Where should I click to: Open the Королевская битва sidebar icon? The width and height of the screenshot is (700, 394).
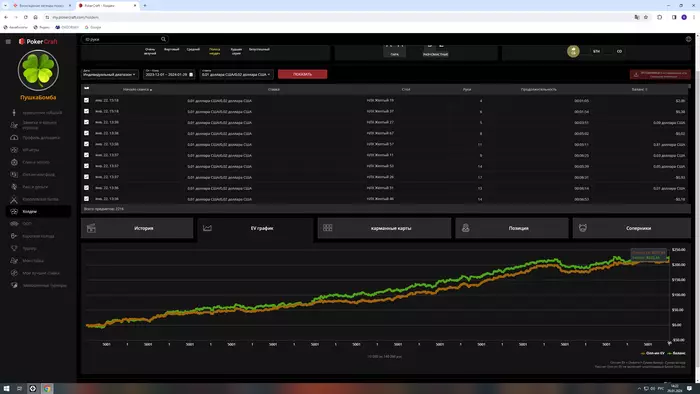tap(14, 199)
